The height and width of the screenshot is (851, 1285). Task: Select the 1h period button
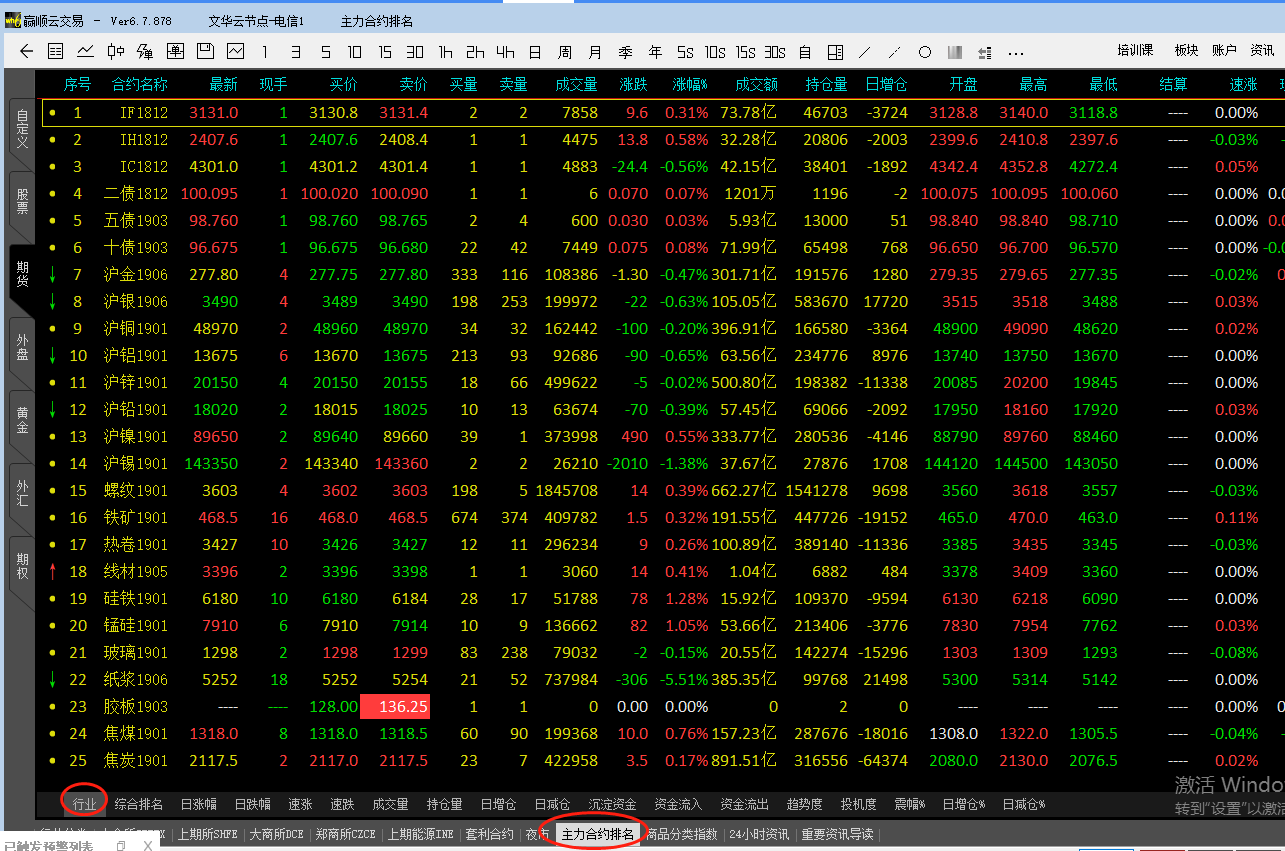tap(445, 52)
